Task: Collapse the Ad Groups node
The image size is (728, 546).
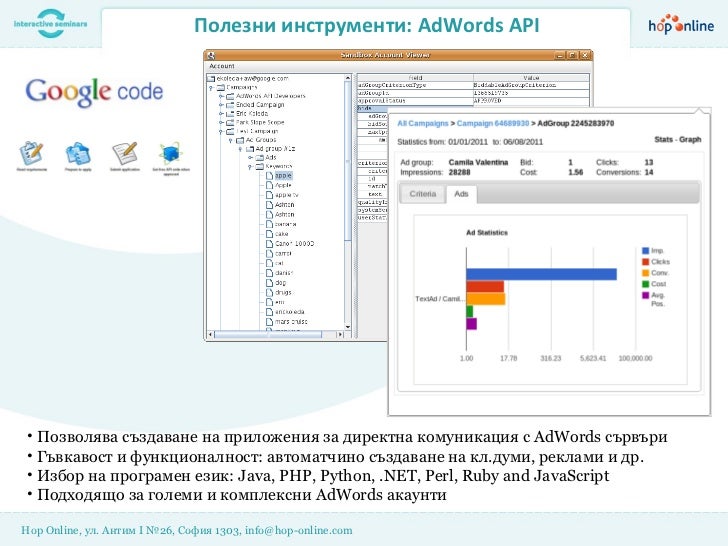Action: (x=231, y=140)
